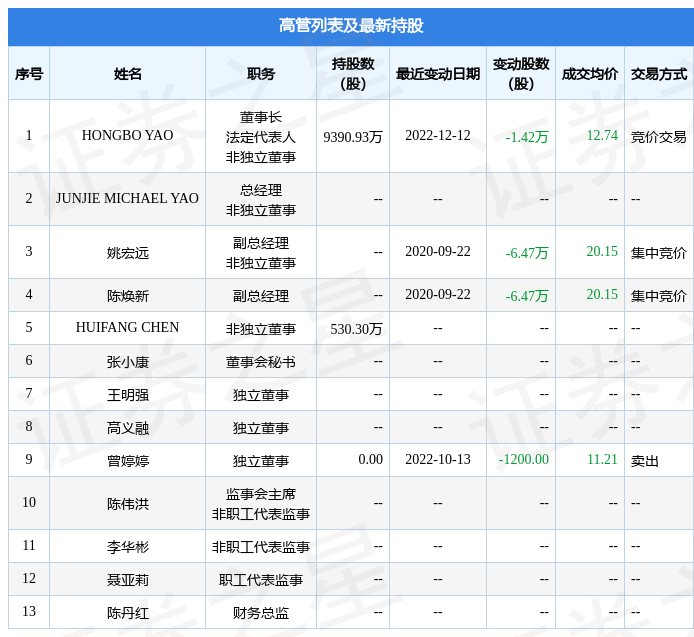The height and width of the screenshot is (637, 694).
Task: Select the 交易方式 column header
Action: point(659,74)
